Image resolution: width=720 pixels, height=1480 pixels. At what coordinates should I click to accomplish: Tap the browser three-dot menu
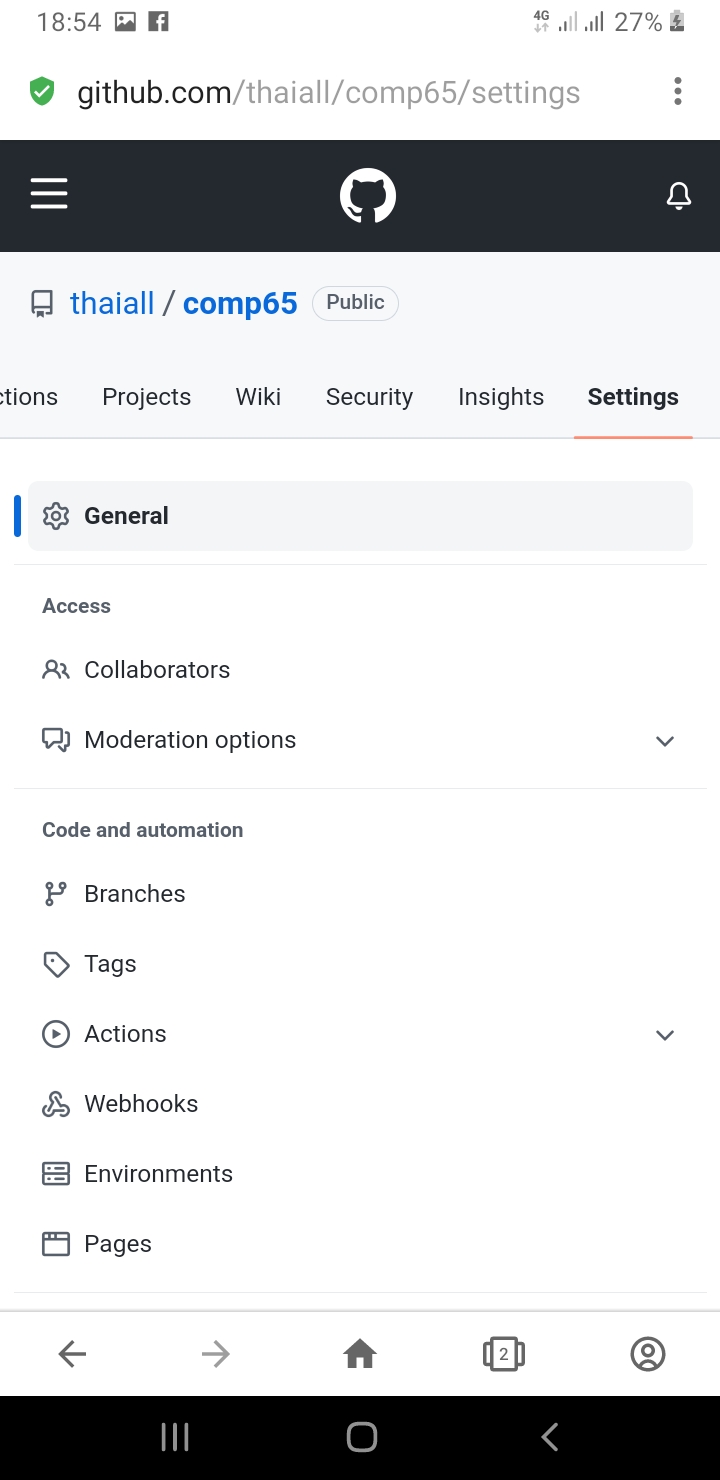tap(678, 92)
